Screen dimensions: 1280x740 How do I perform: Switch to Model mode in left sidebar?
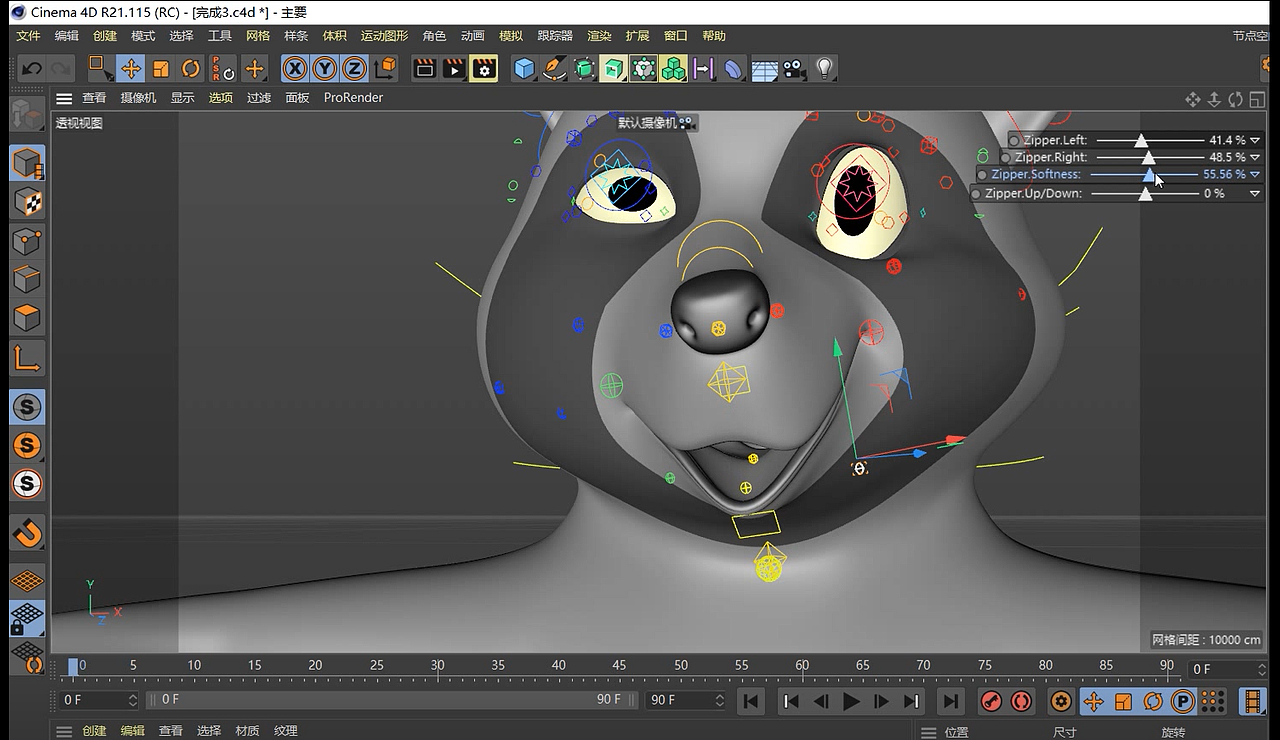coord(27,163)
